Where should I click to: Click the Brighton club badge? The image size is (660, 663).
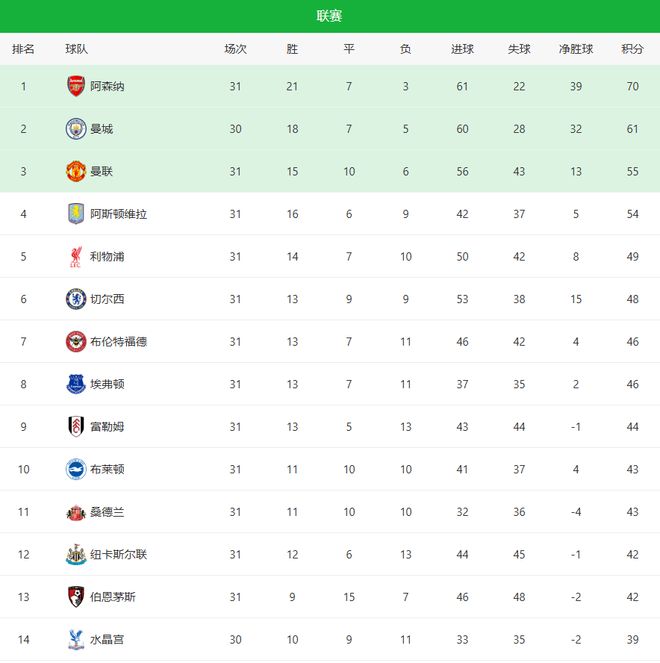(76, 469)
